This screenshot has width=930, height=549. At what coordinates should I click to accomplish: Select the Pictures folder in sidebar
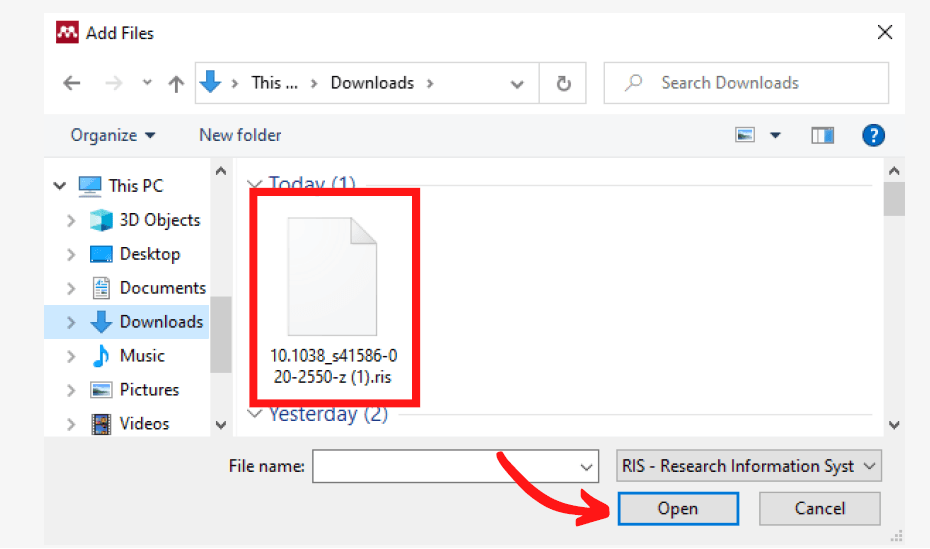tap(149, 390)
